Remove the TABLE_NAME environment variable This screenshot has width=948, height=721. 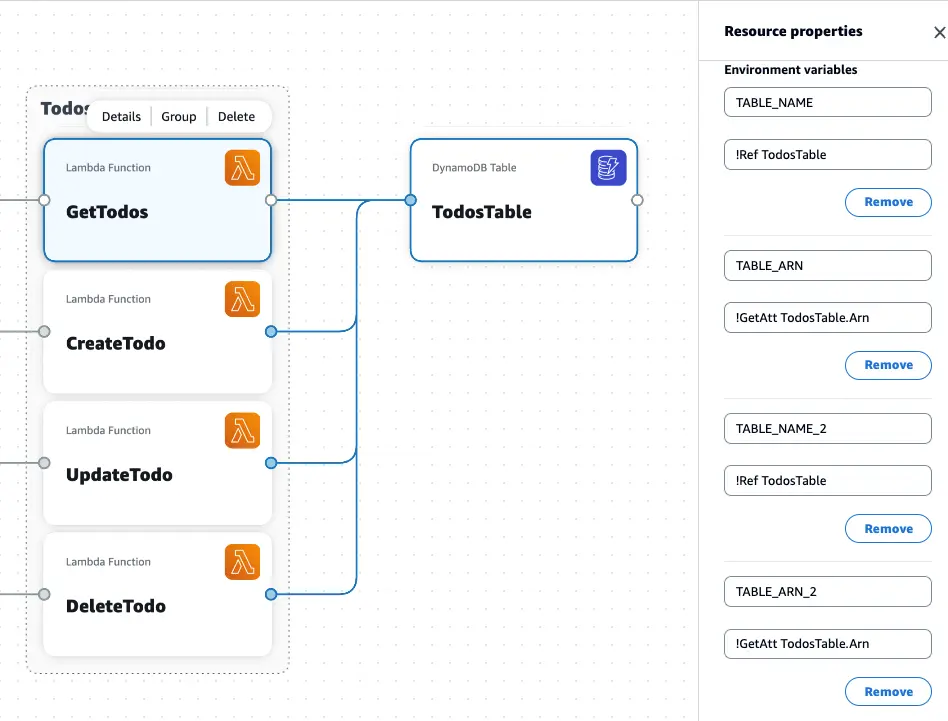[888, 202]
